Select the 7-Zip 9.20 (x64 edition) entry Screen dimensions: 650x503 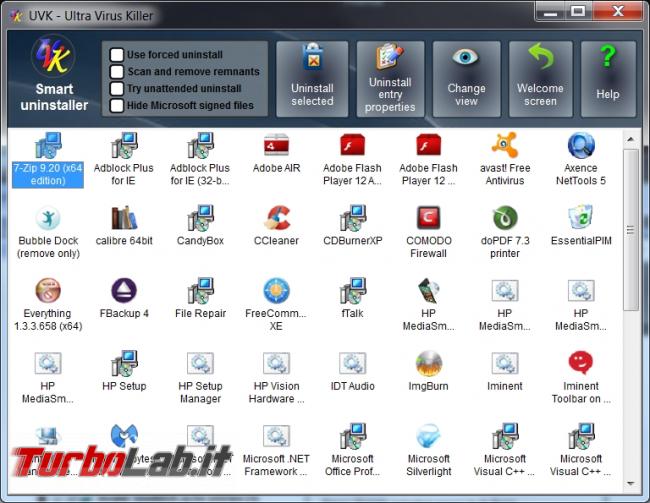(x=48, y=160)
